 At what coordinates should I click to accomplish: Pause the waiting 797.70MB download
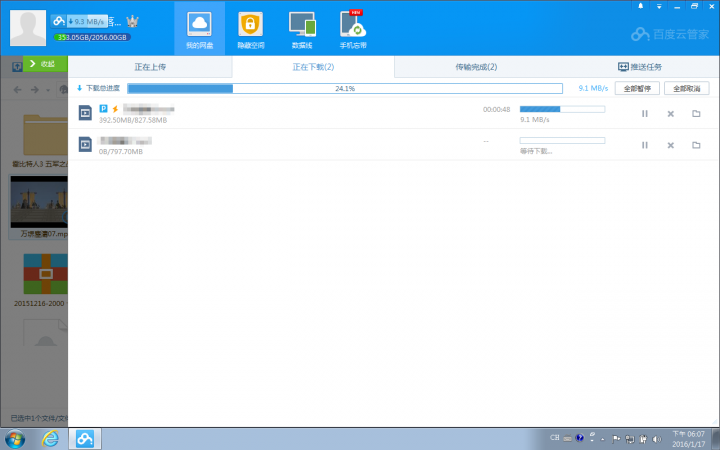click(645, 145)
